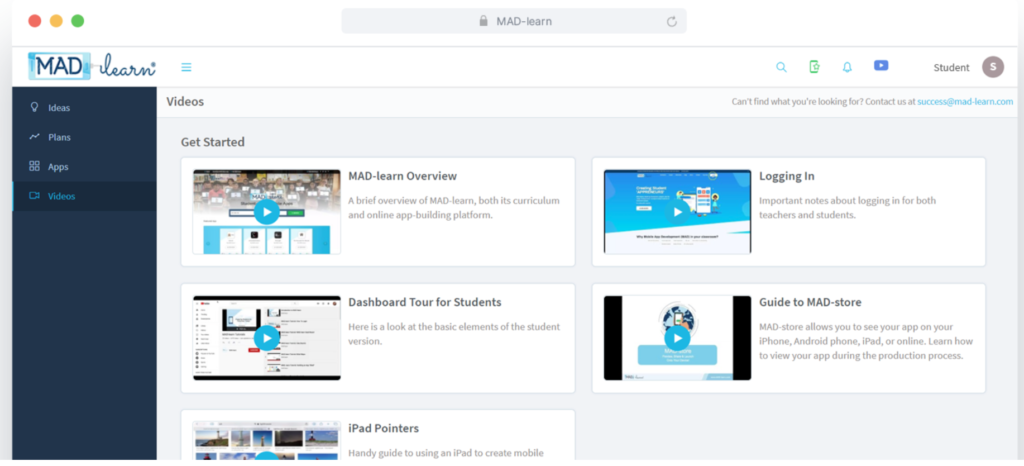
Task: Select Apps in the sidebar
Action: coord(58,167)
